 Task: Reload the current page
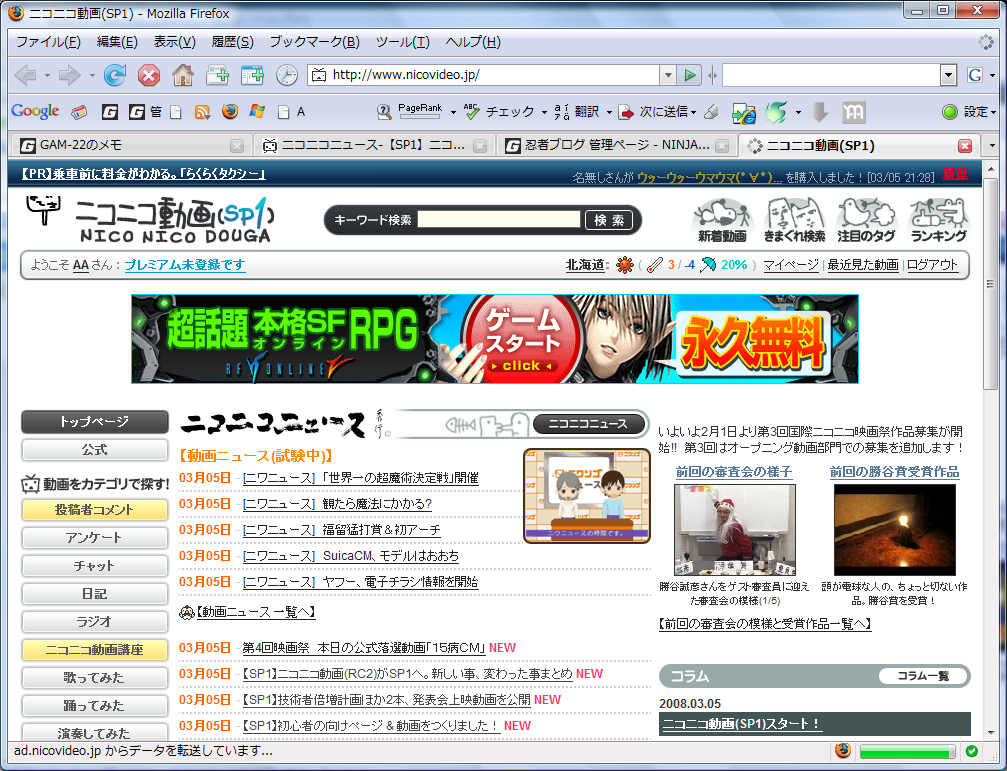coord(115,76)
